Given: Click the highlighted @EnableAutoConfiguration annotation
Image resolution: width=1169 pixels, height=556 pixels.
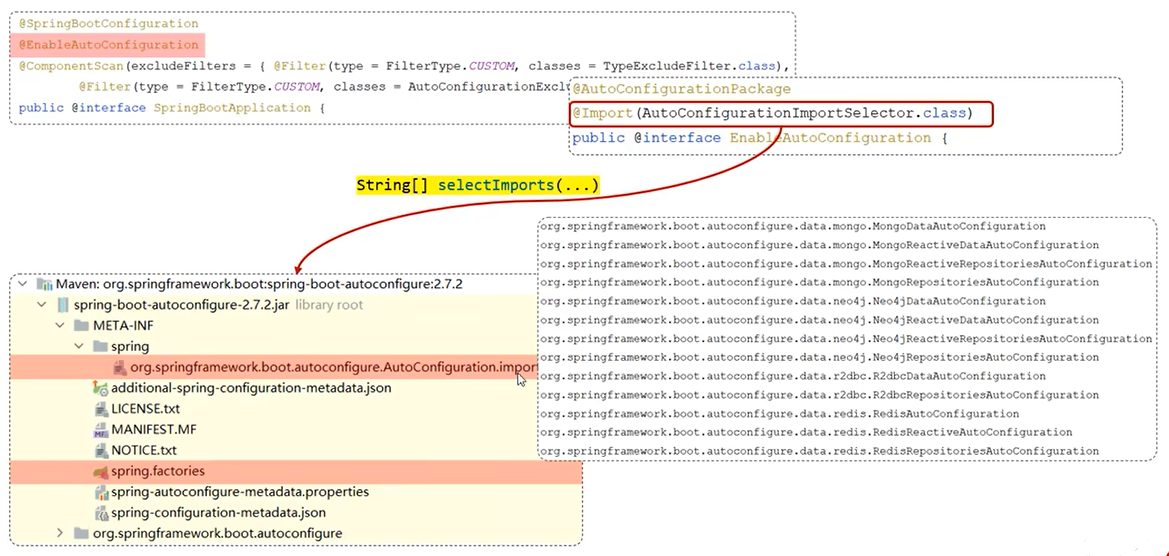Looking at the screenshot, I should (109, 45).
